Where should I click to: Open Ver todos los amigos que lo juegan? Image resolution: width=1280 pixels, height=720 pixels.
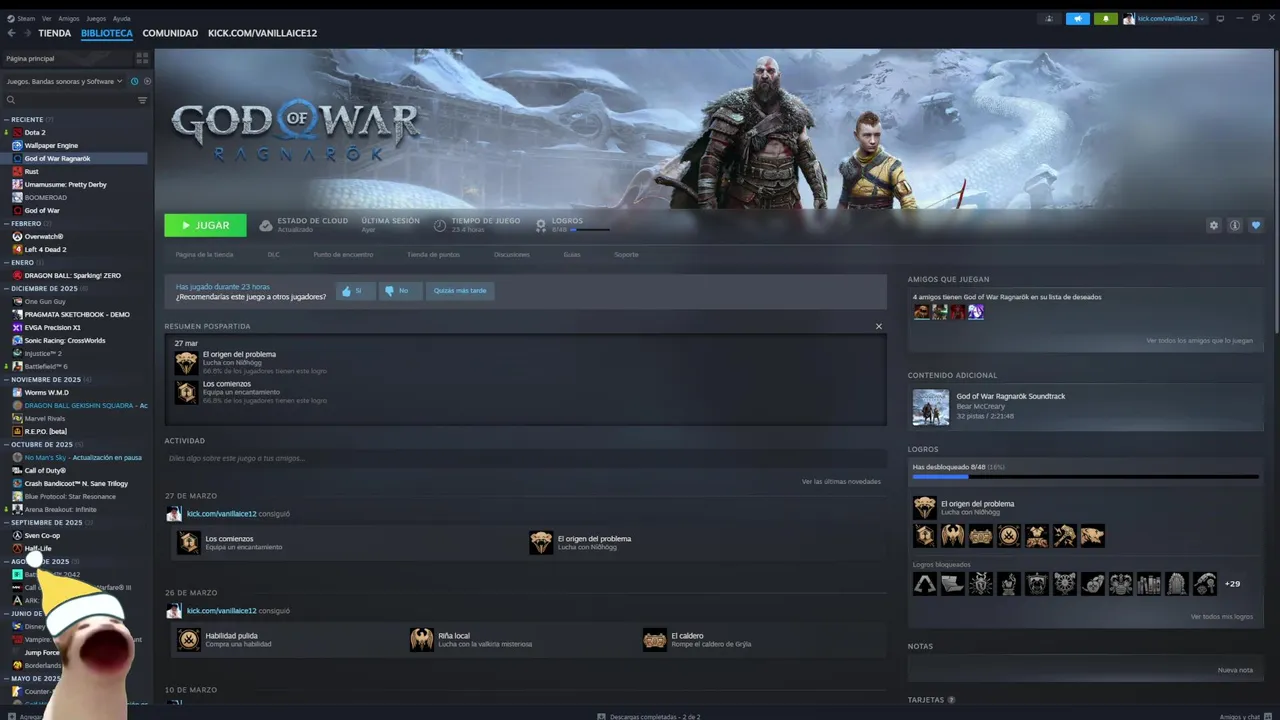[1199, 340]
